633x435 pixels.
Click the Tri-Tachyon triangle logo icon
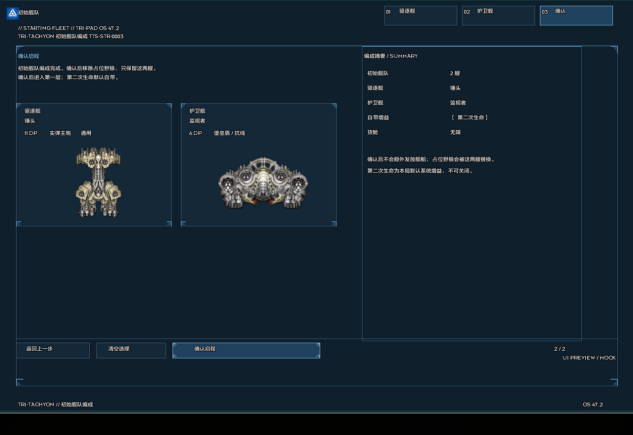click(13, 13)
